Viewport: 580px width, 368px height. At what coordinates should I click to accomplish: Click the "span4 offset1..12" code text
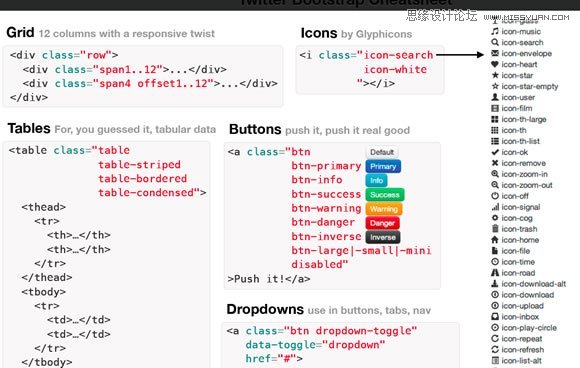click(154, 83)
